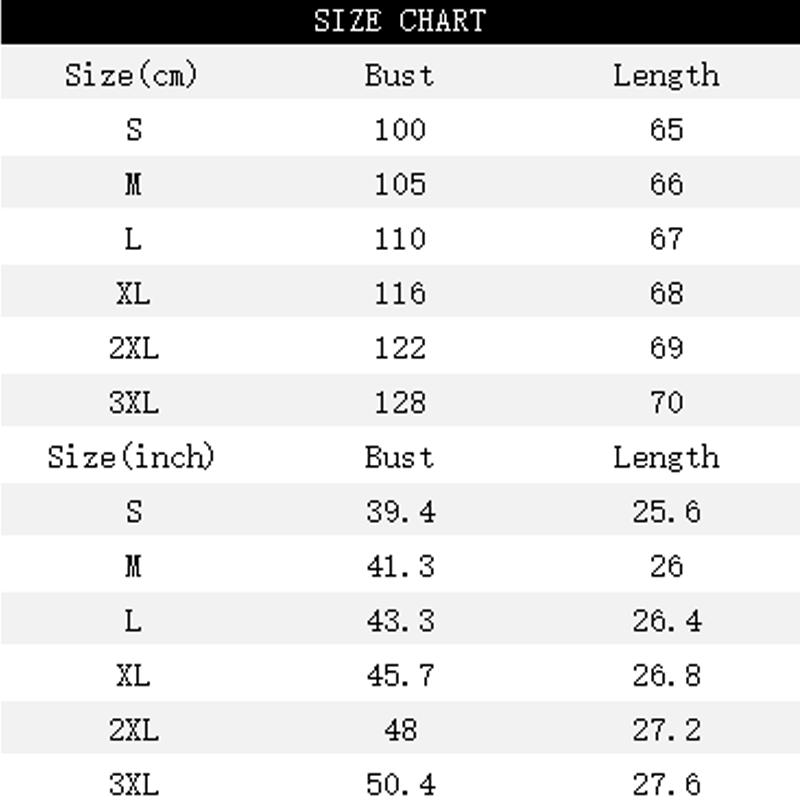The width and height of the screenshot is (800, 800).
Task: Select the Size(cm) column header
Action: [x=132, y=75]
